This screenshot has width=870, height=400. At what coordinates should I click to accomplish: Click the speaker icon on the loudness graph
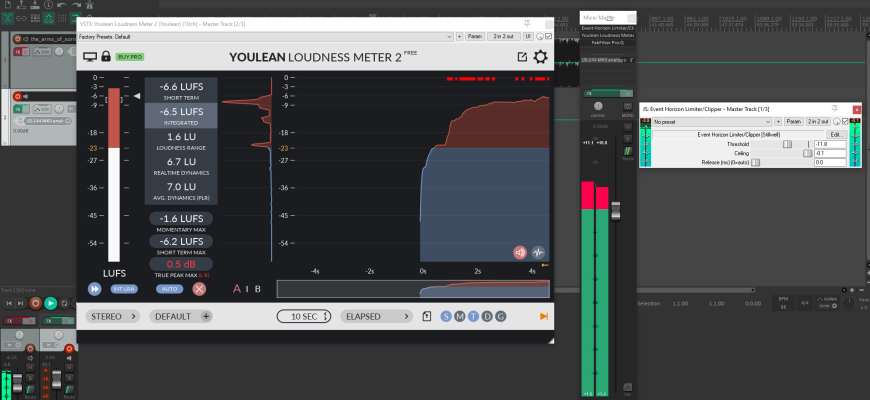[521, 253]
